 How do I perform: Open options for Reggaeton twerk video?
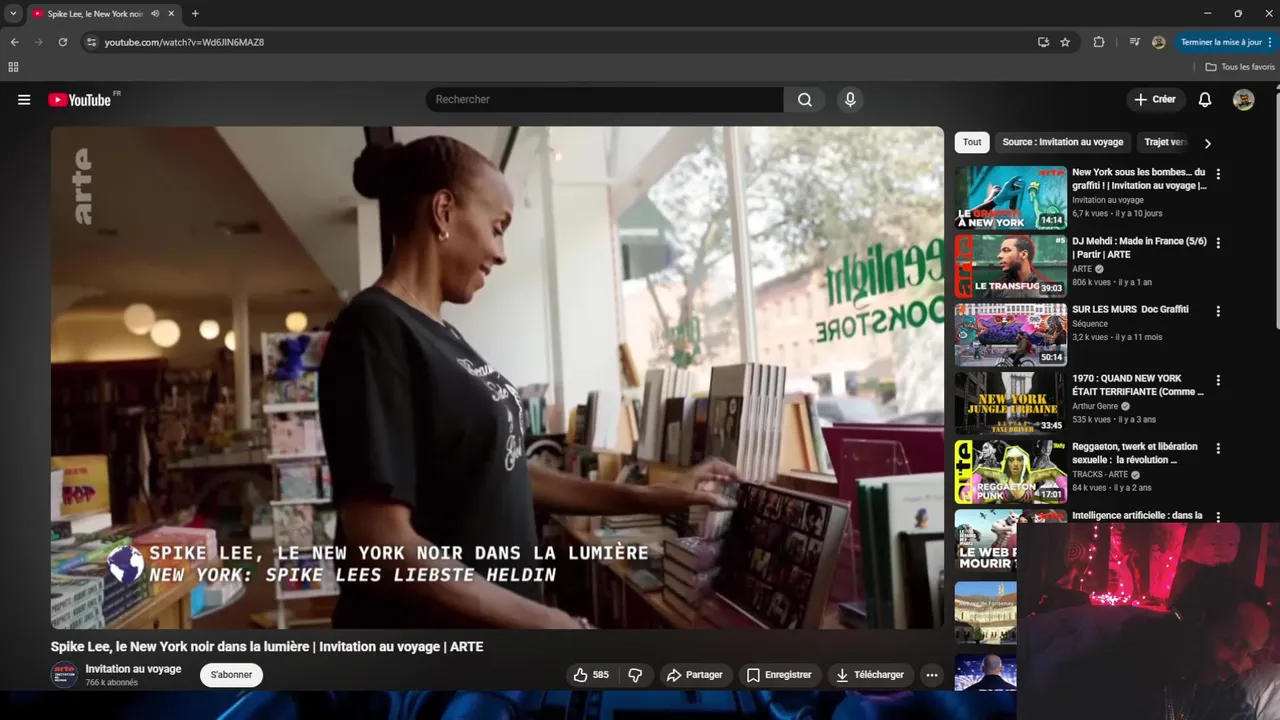click(1218, 448)
